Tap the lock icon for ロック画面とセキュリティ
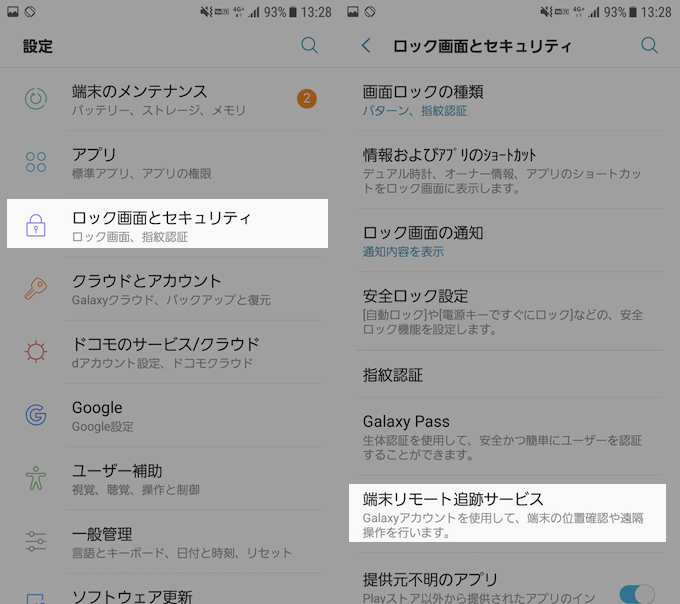The height and width of the screenshot is (604, 680). pos(36,226)
